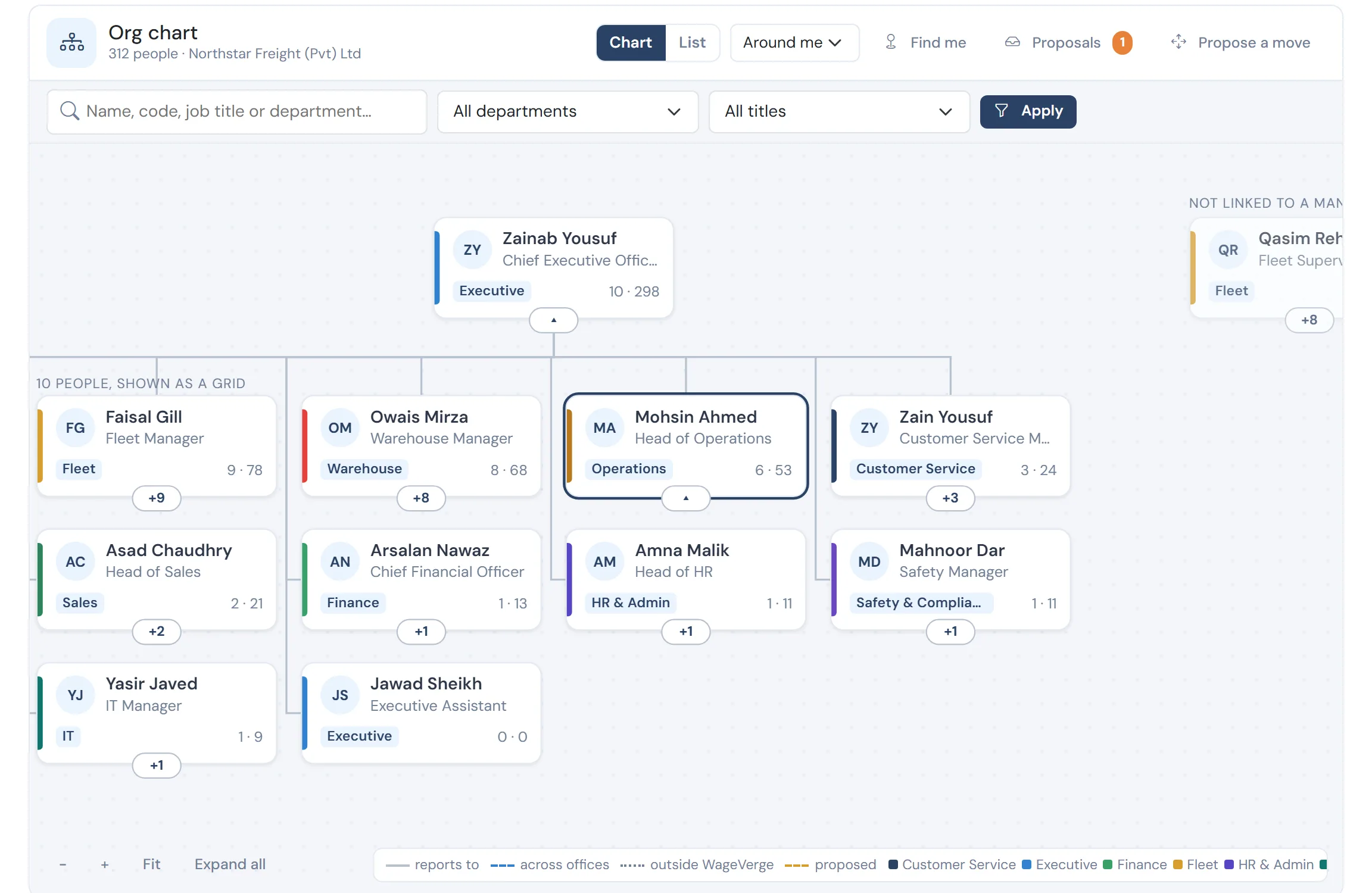The height and width of the screenshot is (893, 1372).
Task: Click the OM avatar of Owais Mirza
Action: click(339, 427)
